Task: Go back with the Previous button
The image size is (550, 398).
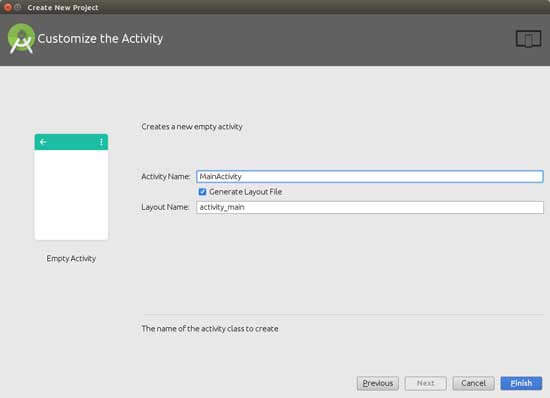Action: click(x=378, y=383)
